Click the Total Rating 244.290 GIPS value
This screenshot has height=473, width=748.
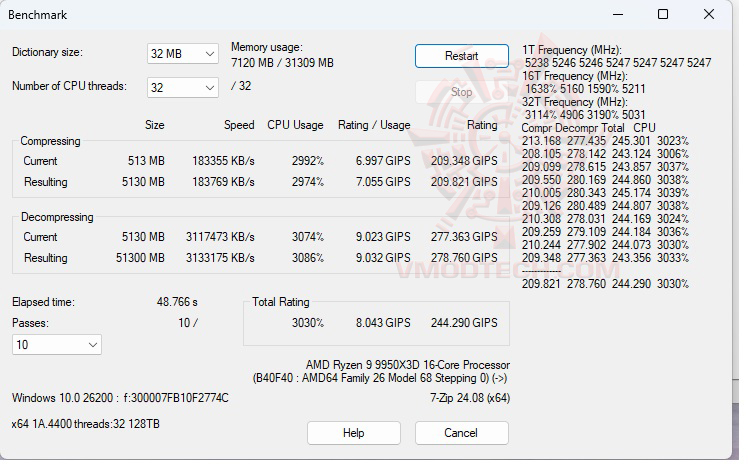[464, 323]
